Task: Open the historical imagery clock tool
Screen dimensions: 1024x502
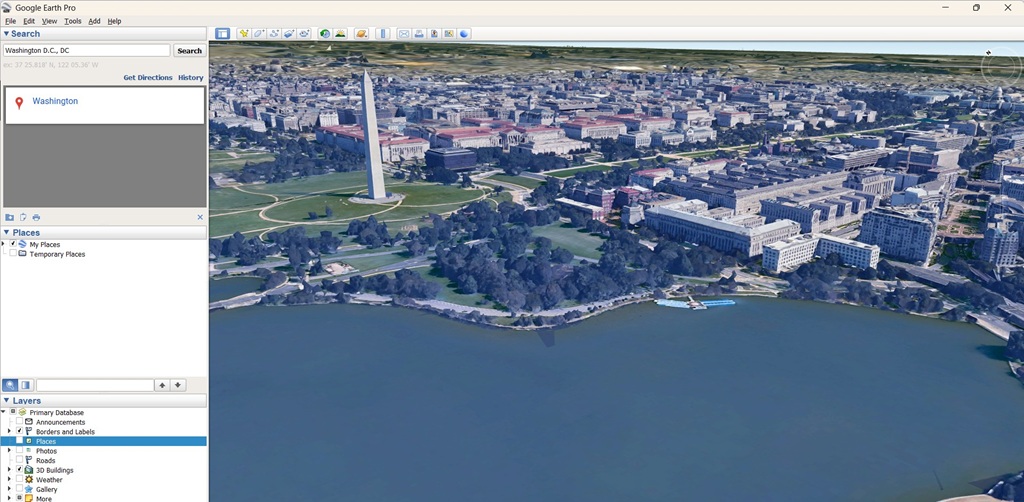Action: [325, 33]
